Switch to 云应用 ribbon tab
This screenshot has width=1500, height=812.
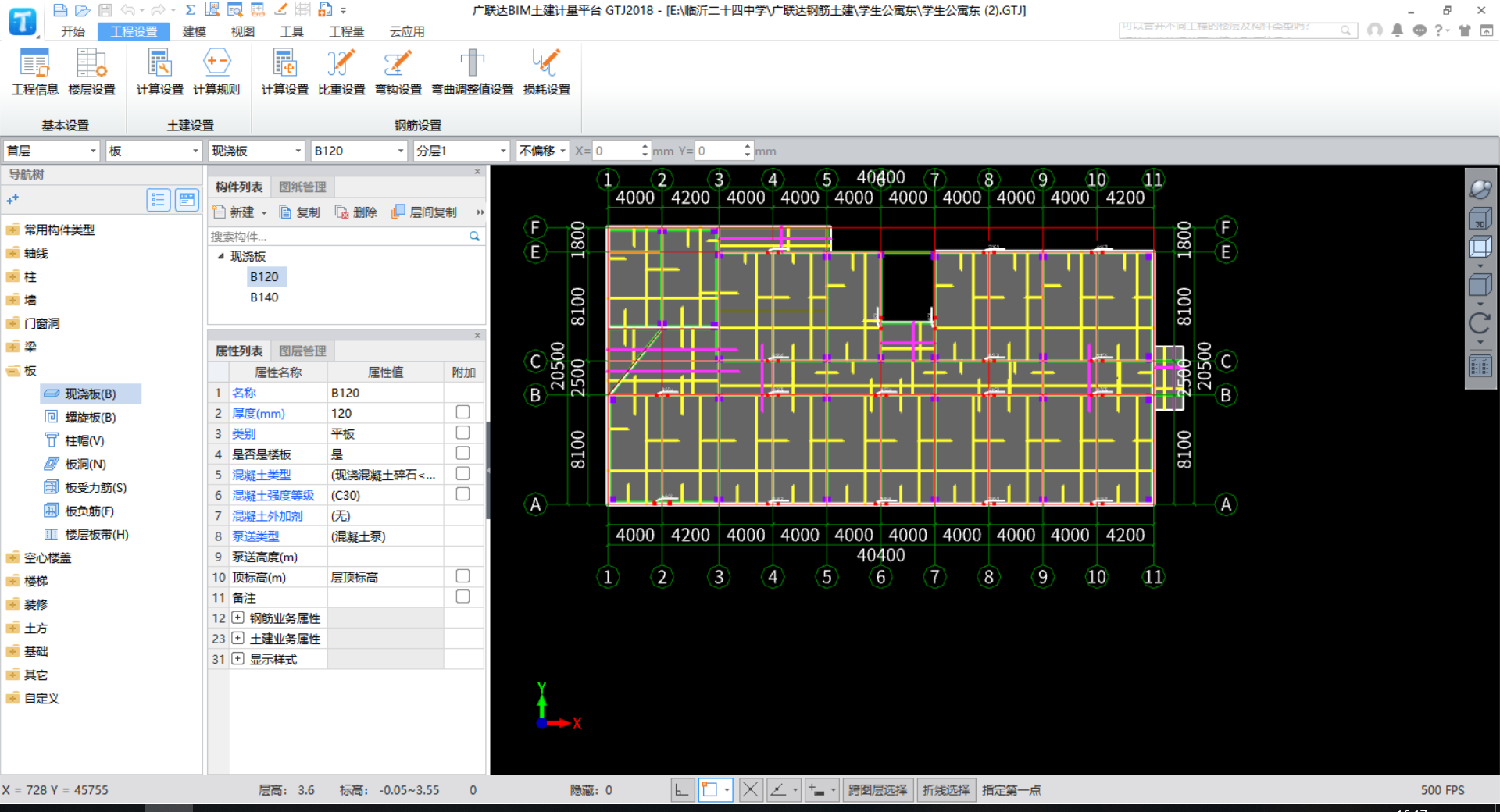[x=407, y=31]
